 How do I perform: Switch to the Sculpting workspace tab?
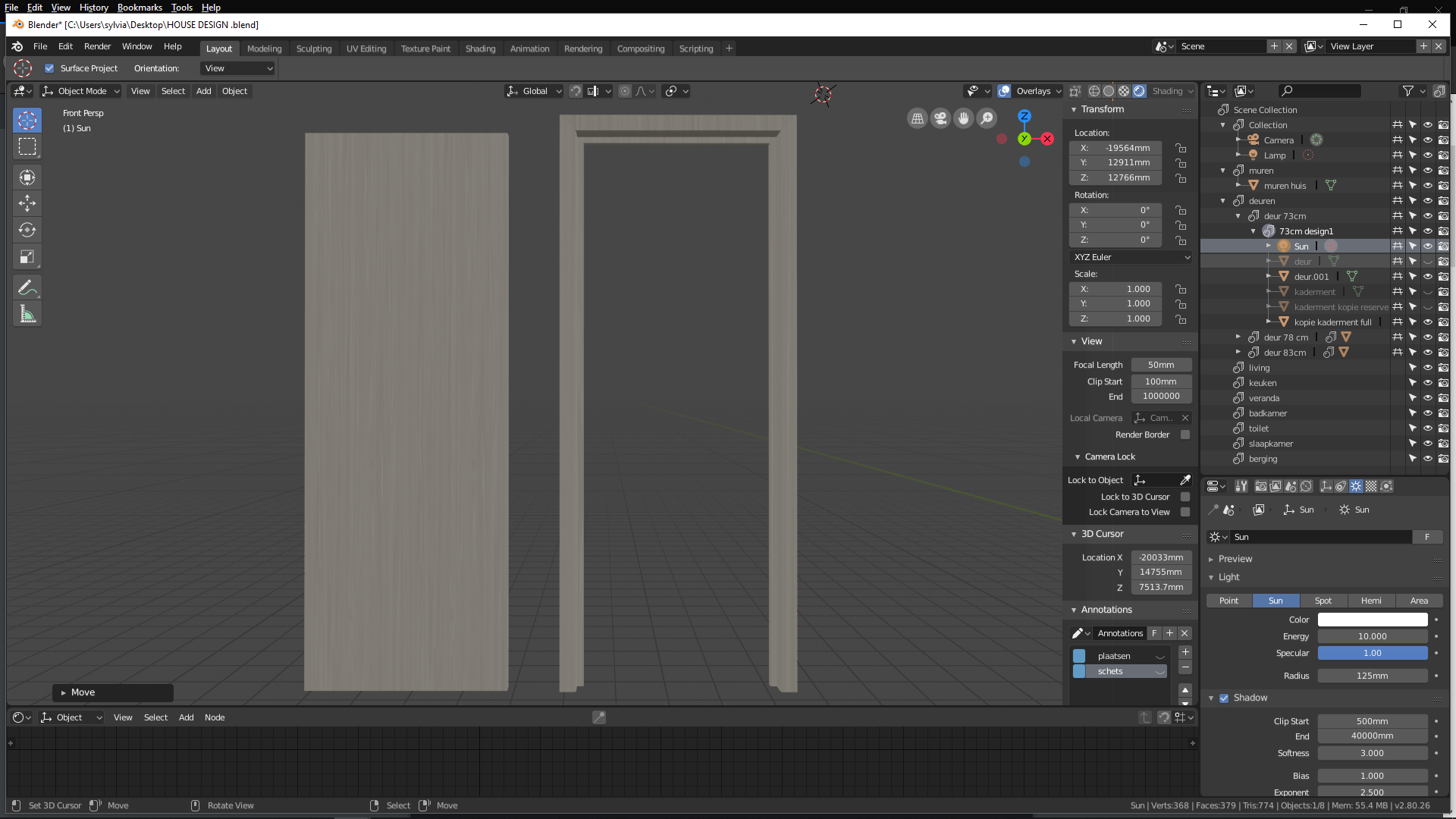tap(314, 49)
